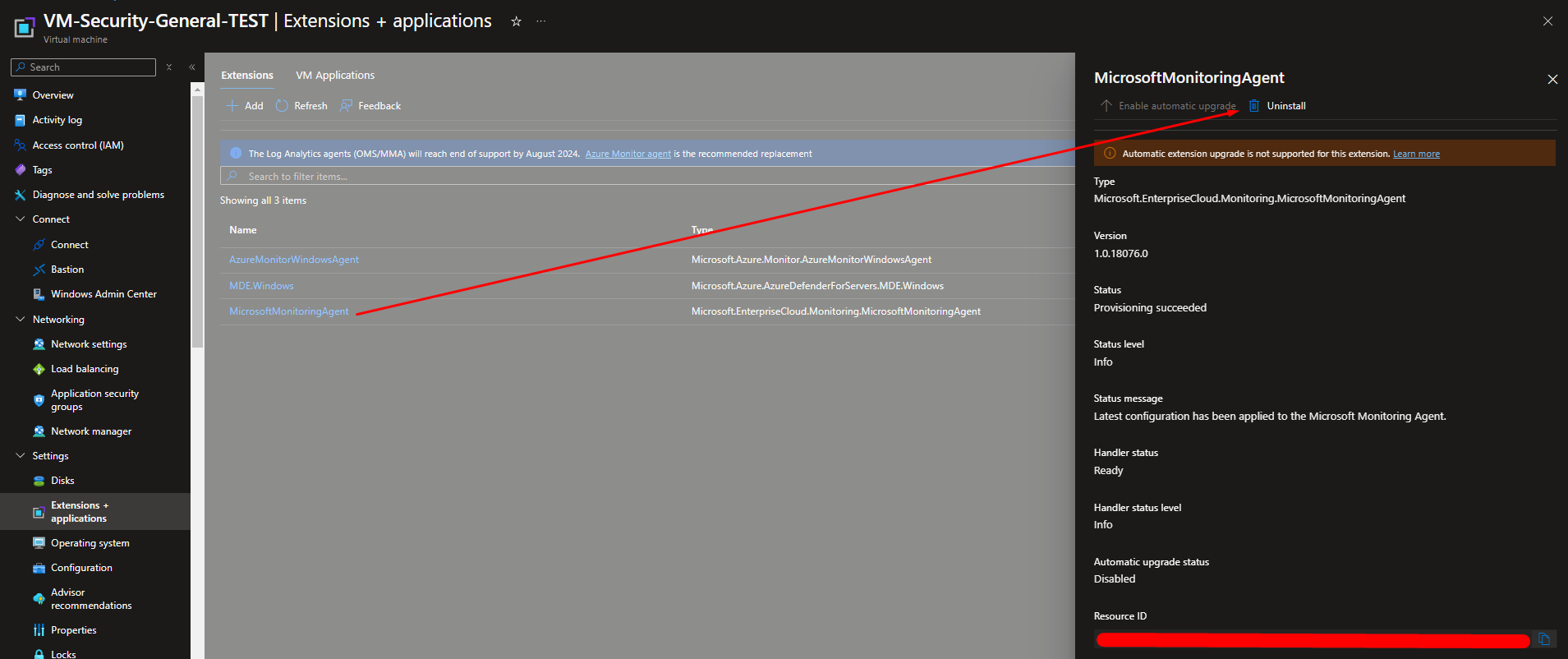1568x659 pixels.
Task: Click the Refresh icon in toolbar
Action: pyautogui.click(x=283, y=106)
